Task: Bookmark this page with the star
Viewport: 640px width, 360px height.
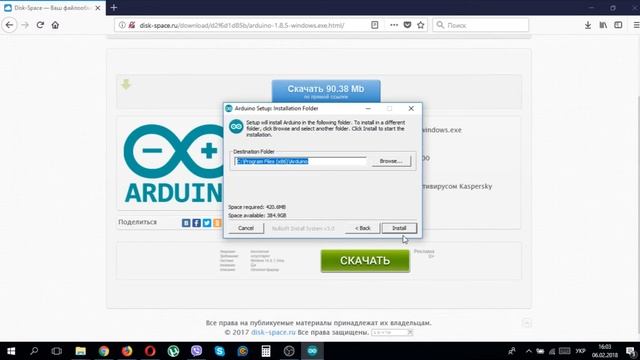Action: [x=421, y=25]
